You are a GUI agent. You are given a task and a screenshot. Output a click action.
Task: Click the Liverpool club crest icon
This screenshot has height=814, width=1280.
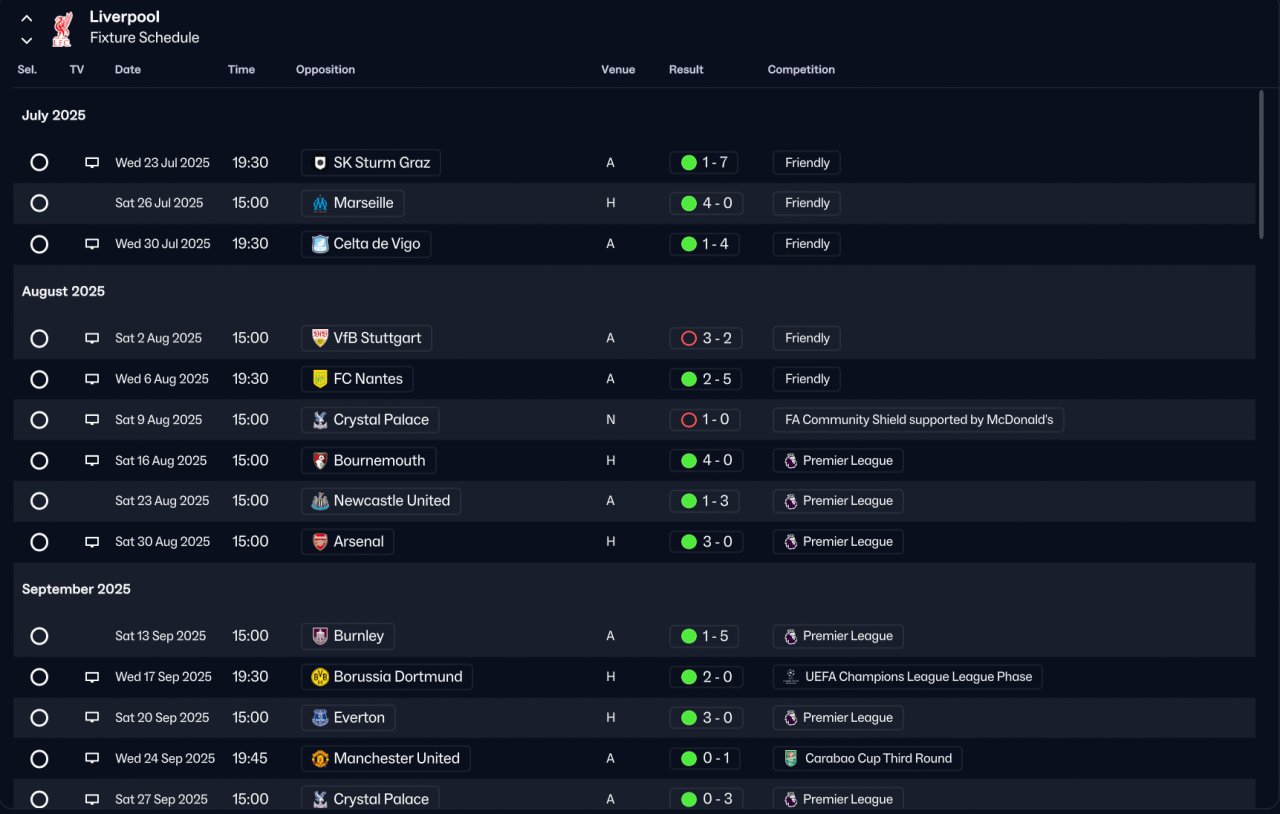[x=62, y=29]
